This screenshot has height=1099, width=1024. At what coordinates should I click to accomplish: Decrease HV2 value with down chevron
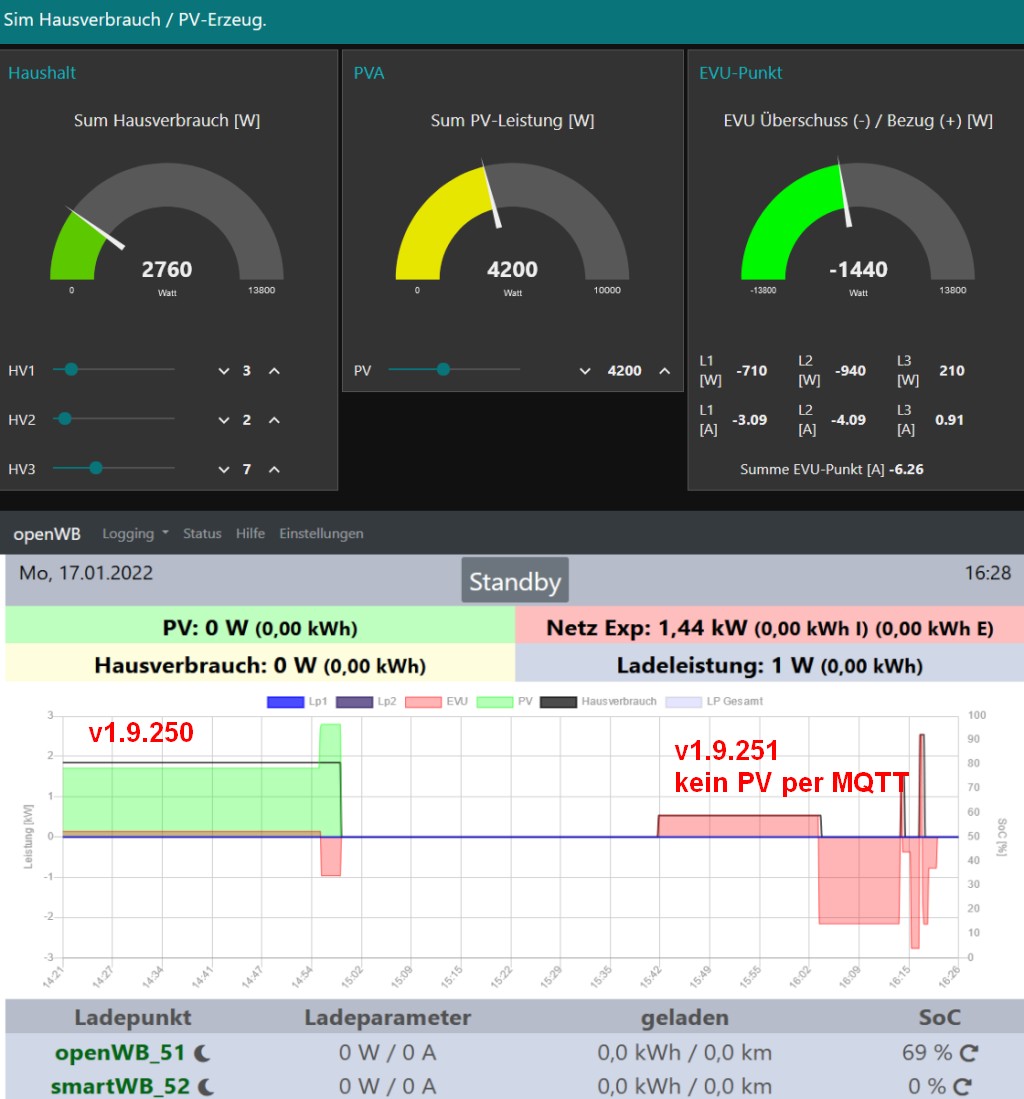click(x=224, y=420)
